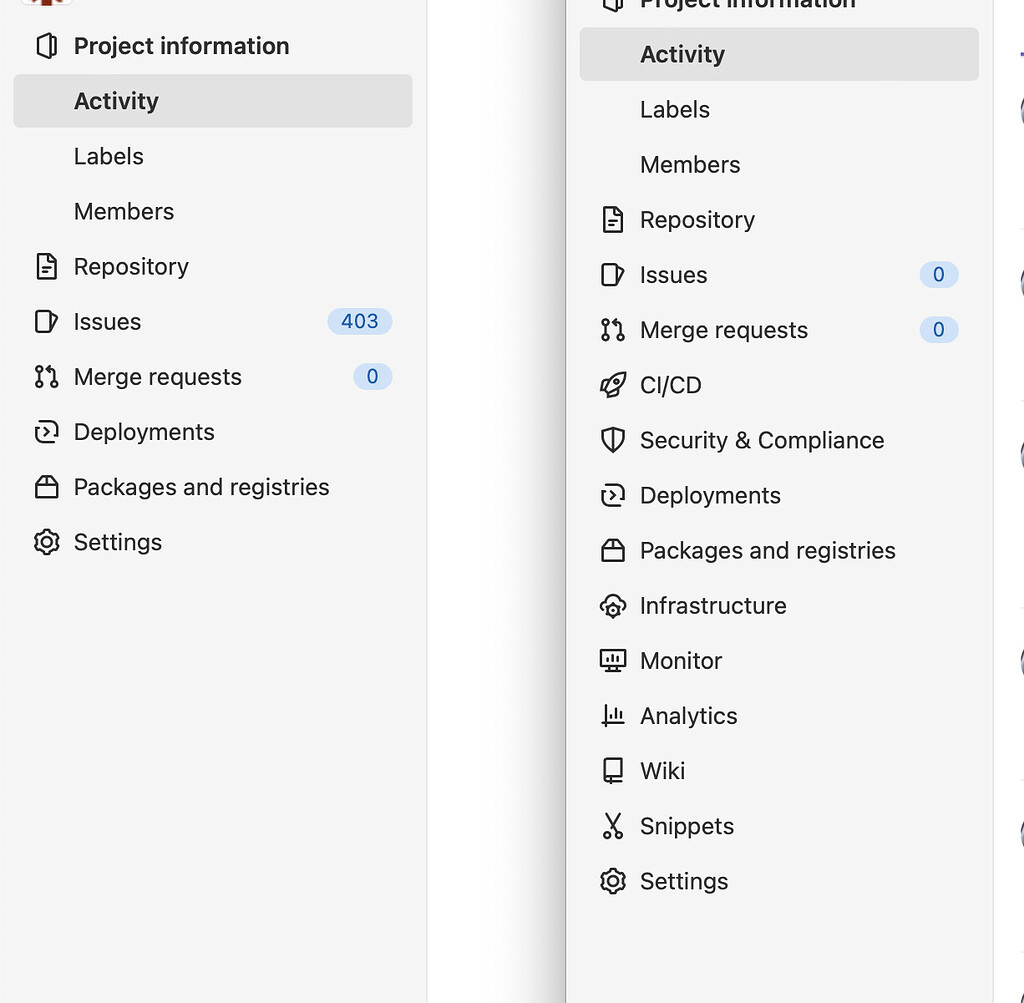The width and height of the screenshot is (1024, 1003).
Task: Click the Analytics chart icon
Action: tap(613, 715)
